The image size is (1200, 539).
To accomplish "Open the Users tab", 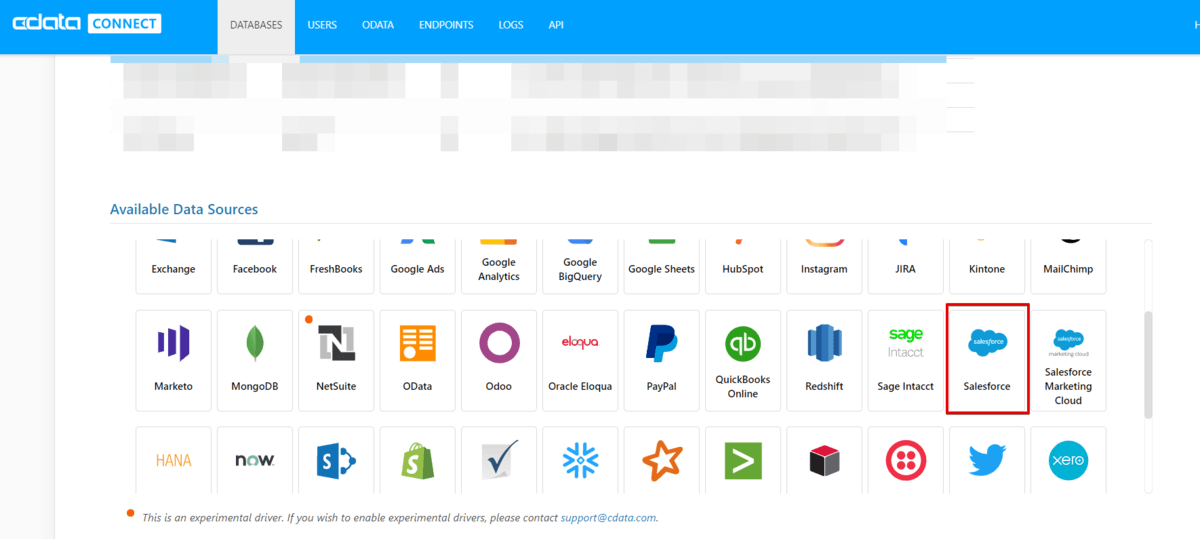I will coord(322,26).
